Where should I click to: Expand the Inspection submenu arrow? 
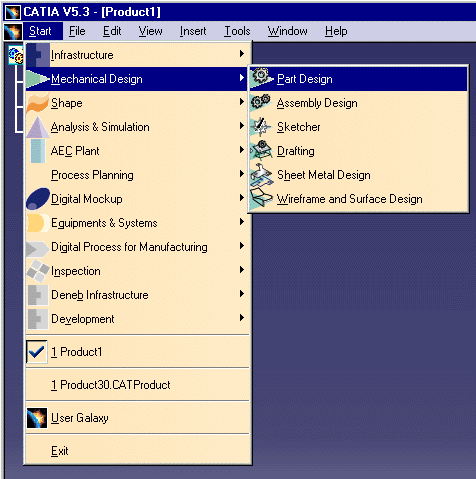242,270
